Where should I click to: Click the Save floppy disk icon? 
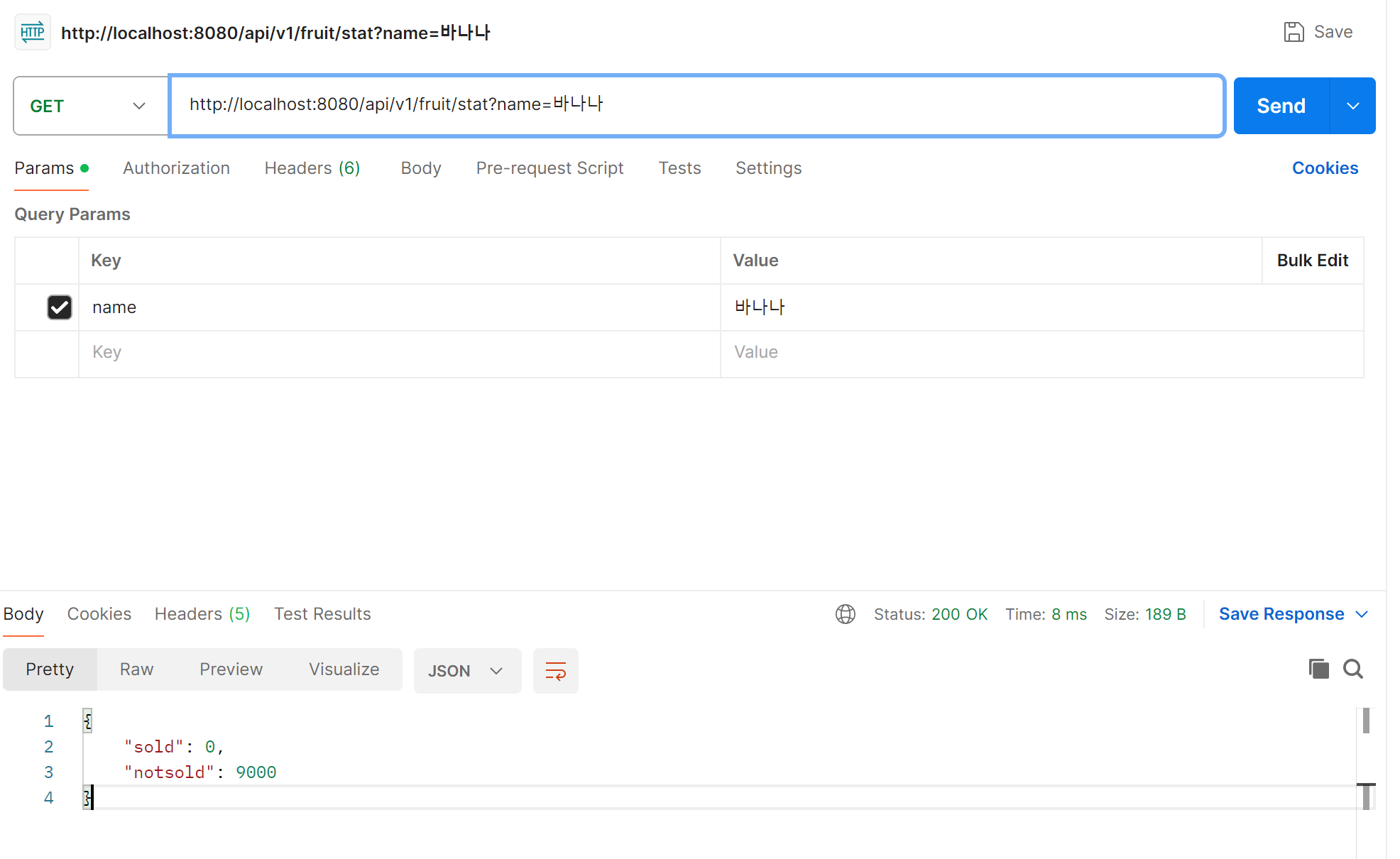(1294, 32)
